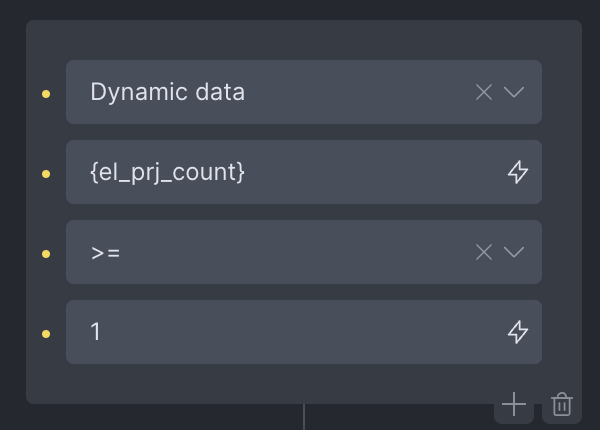
Task: Add a new condition with plus icon
Action: pyautogui.click(x=514, y=404)
